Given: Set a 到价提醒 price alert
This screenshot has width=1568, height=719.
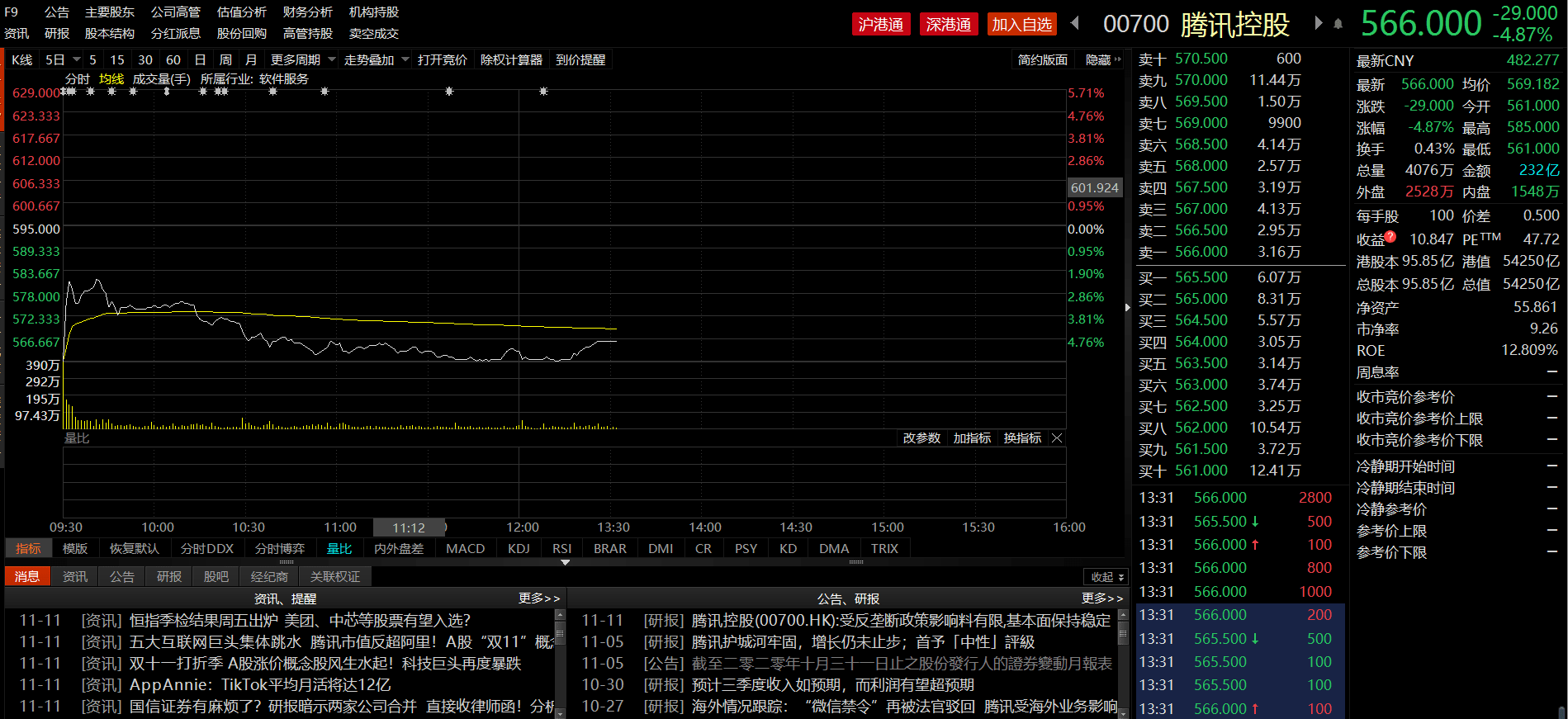Looking at the screenshot, I should click(x=580, y=59).
